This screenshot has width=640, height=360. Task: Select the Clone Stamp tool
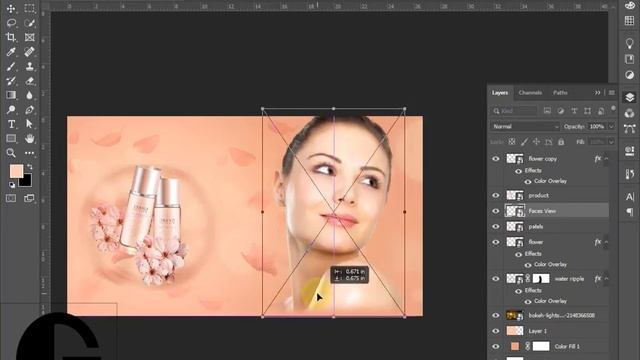(x=29, y=66)
